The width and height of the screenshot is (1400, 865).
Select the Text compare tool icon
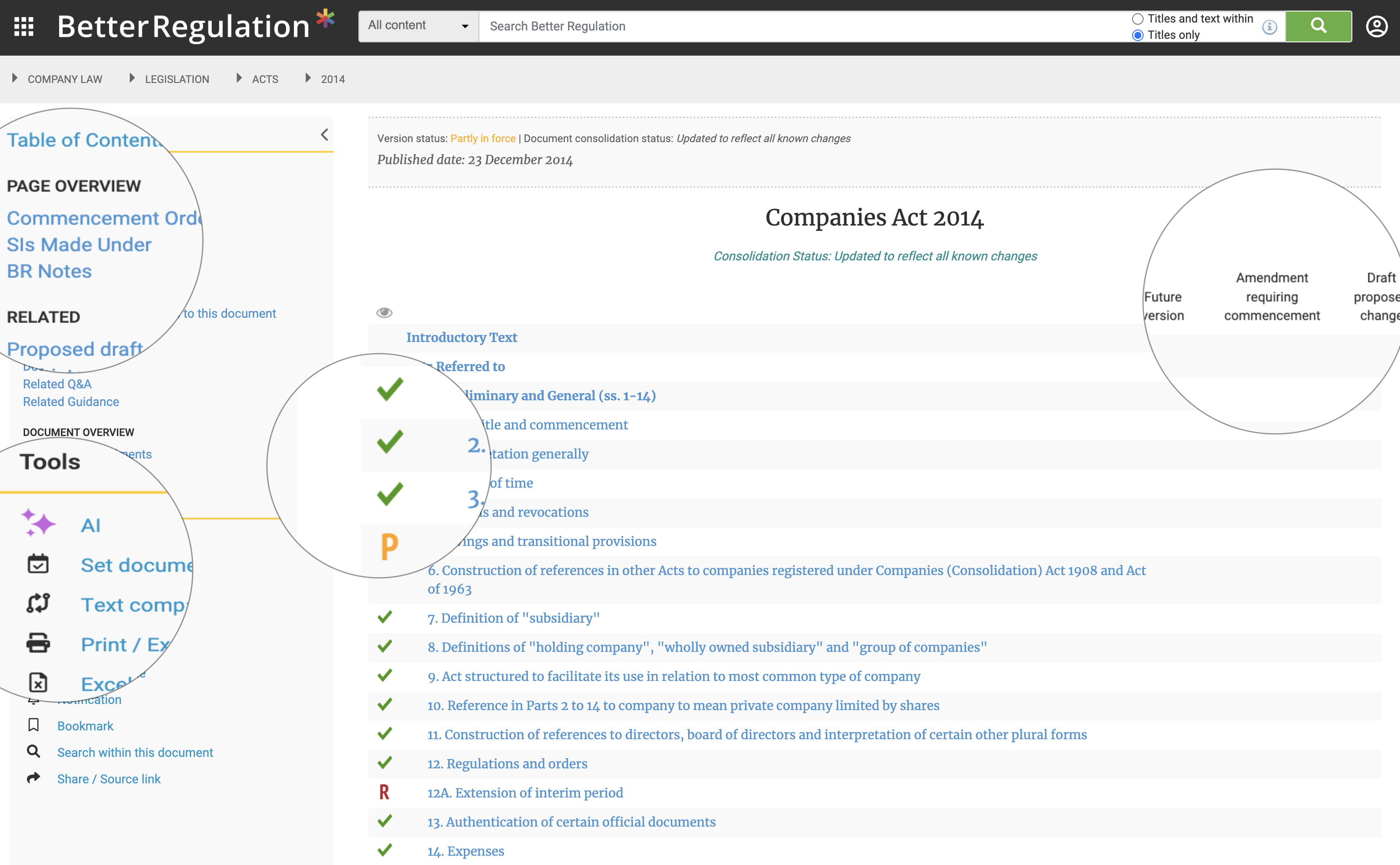[x=38, y=603]
